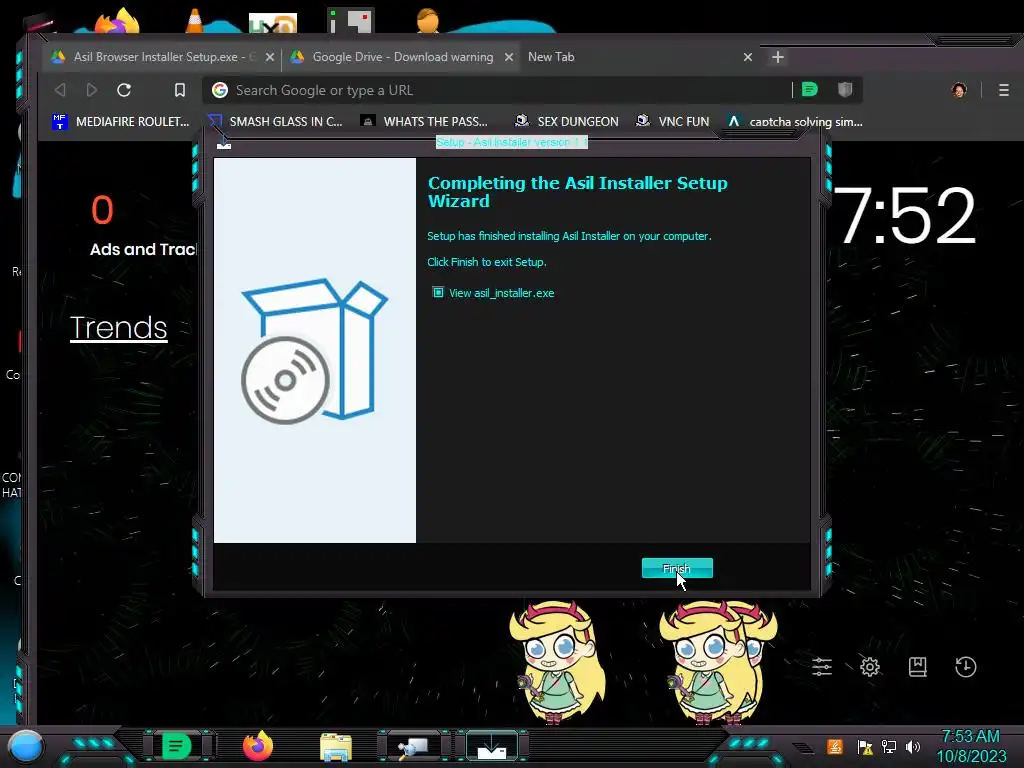Close the Asil Browser Installer Setup.exe tab

tap(270, 57)
